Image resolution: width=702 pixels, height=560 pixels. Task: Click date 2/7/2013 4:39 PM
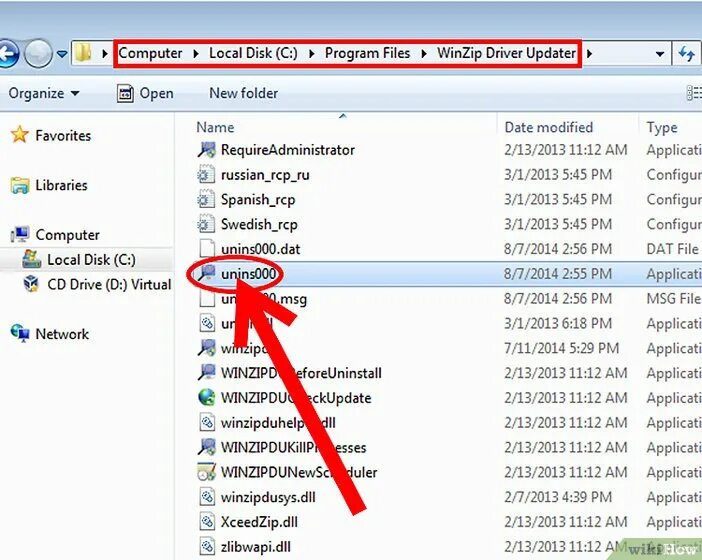[558, 496]
